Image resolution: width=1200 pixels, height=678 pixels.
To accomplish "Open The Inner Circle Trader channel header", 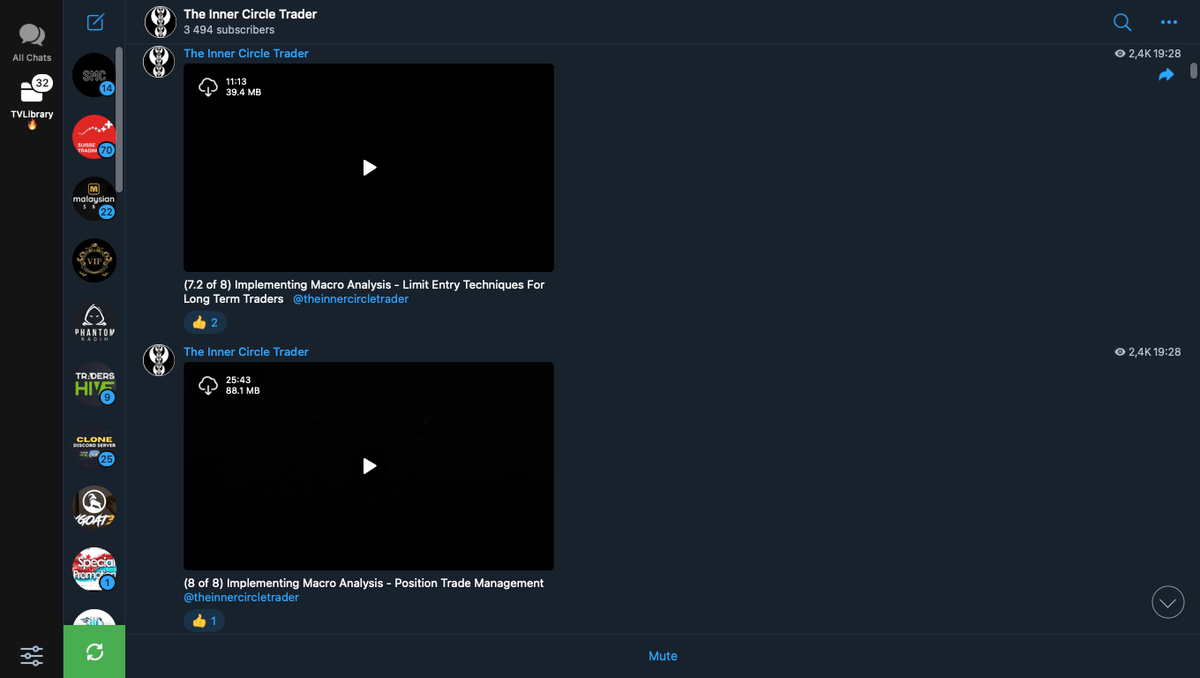I will [x=250, y=22].
